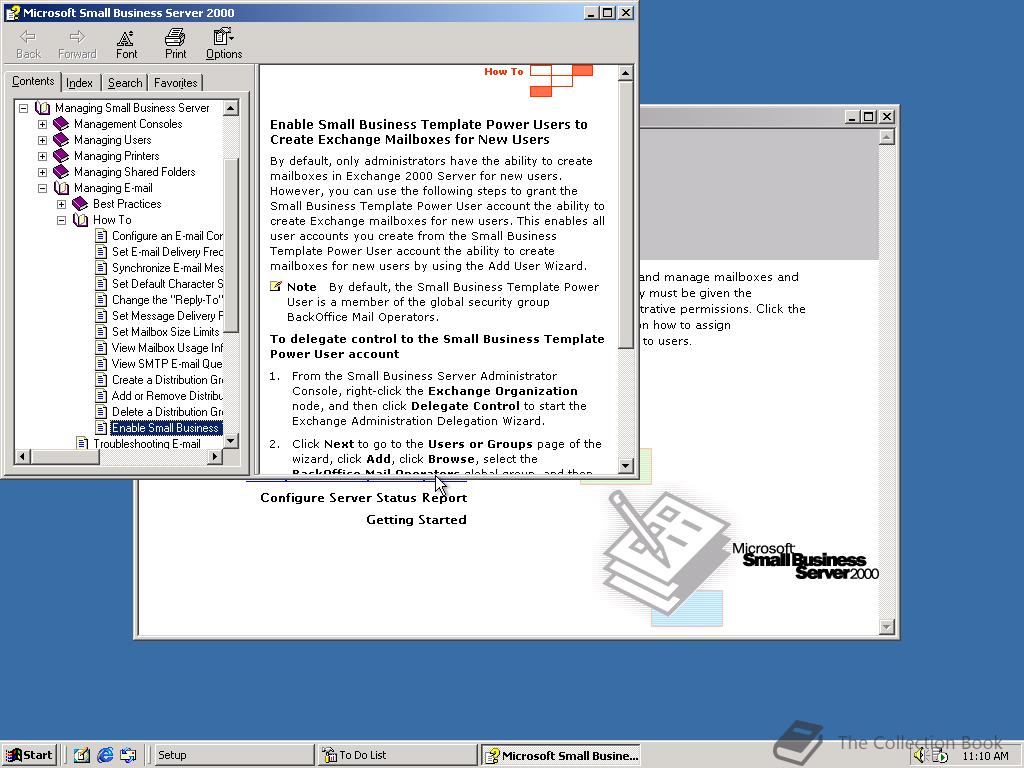
Task: Collapse Managing Small Business Server node
Action: click(24, 108)
